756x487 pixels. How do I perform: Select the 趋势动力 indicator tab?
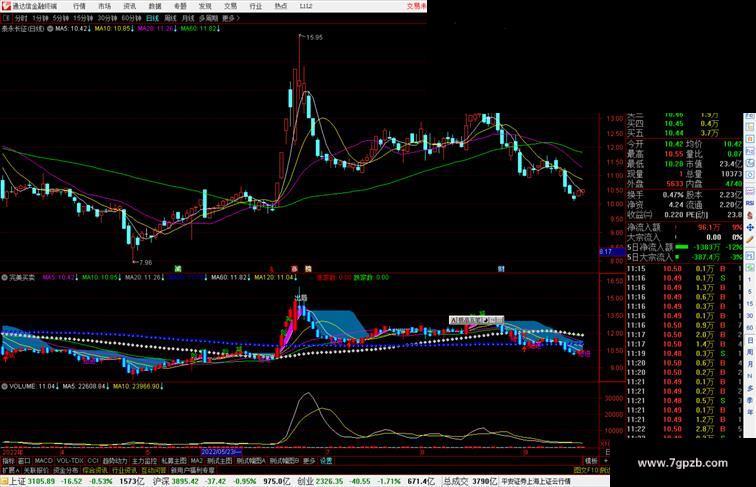(x=115, y=461)
